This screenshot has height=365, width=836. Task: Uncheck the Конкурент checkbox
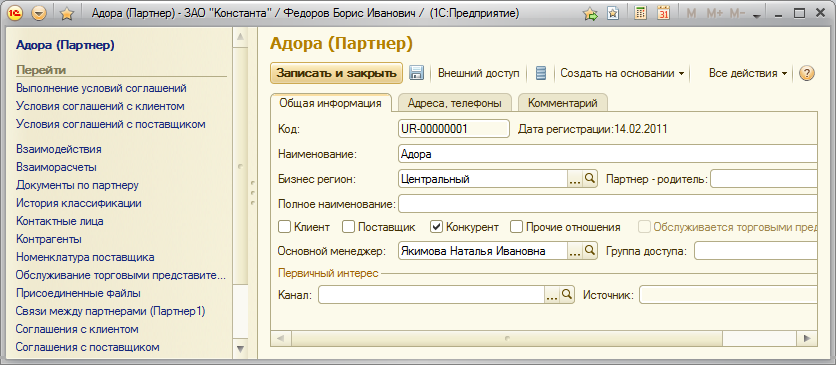(x=437, y=227)
